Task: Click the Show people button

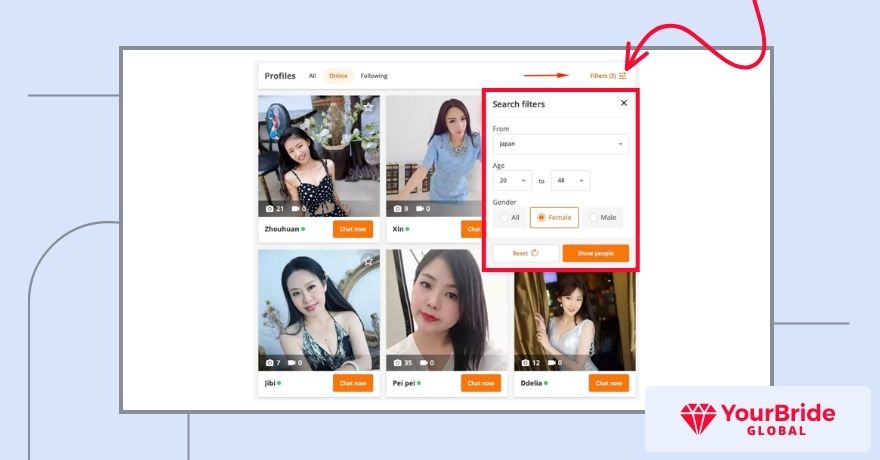Action: [595, 253]
